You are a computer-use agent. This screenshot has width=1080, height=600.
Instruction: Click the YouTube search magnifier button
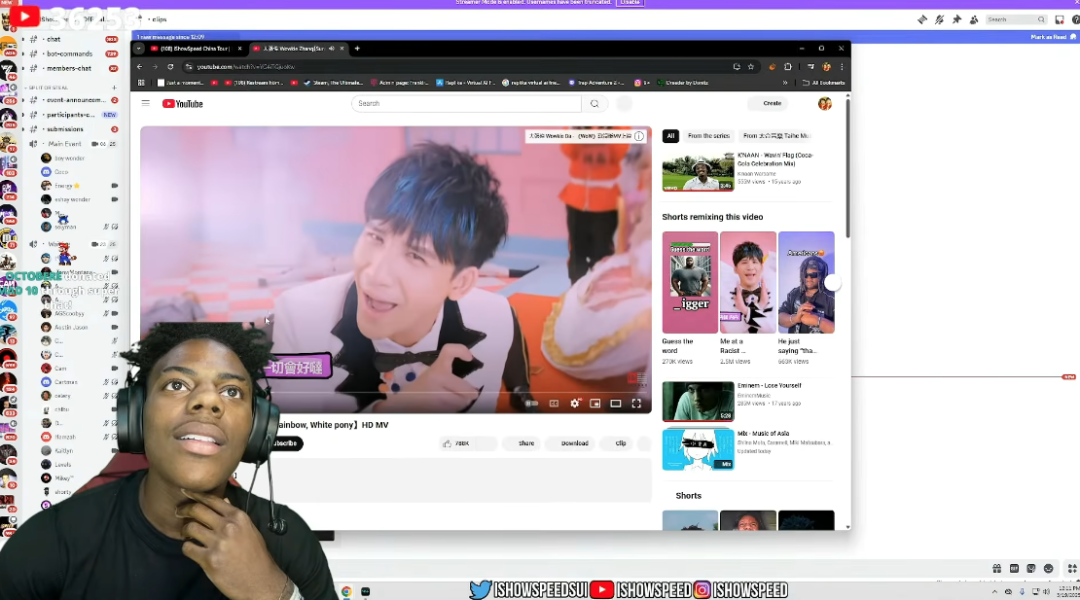[x=594, y=103]
